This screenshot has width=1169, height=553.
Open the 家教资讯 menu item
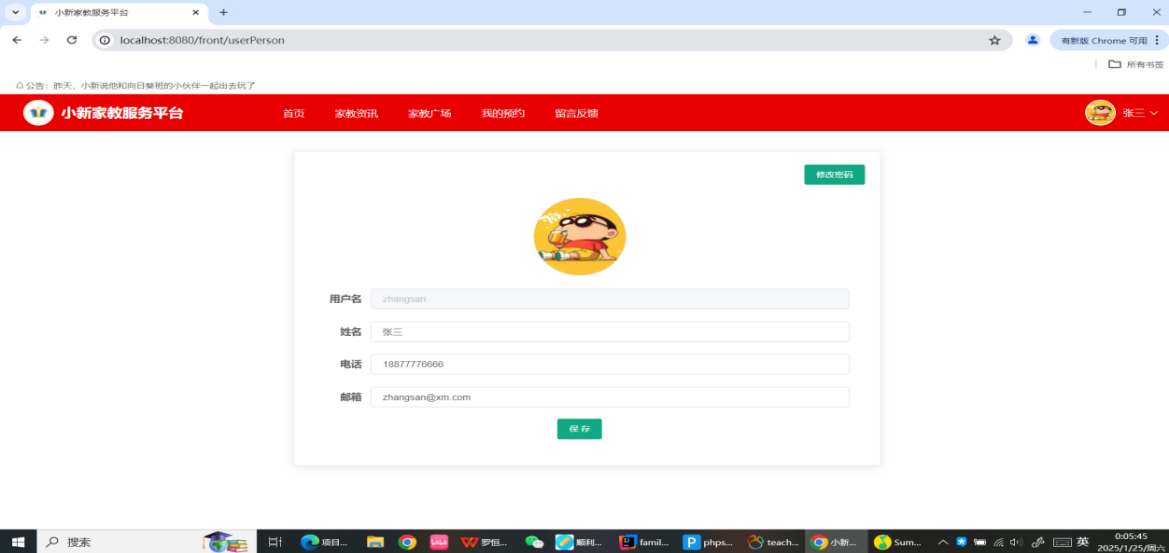point(356,113)
